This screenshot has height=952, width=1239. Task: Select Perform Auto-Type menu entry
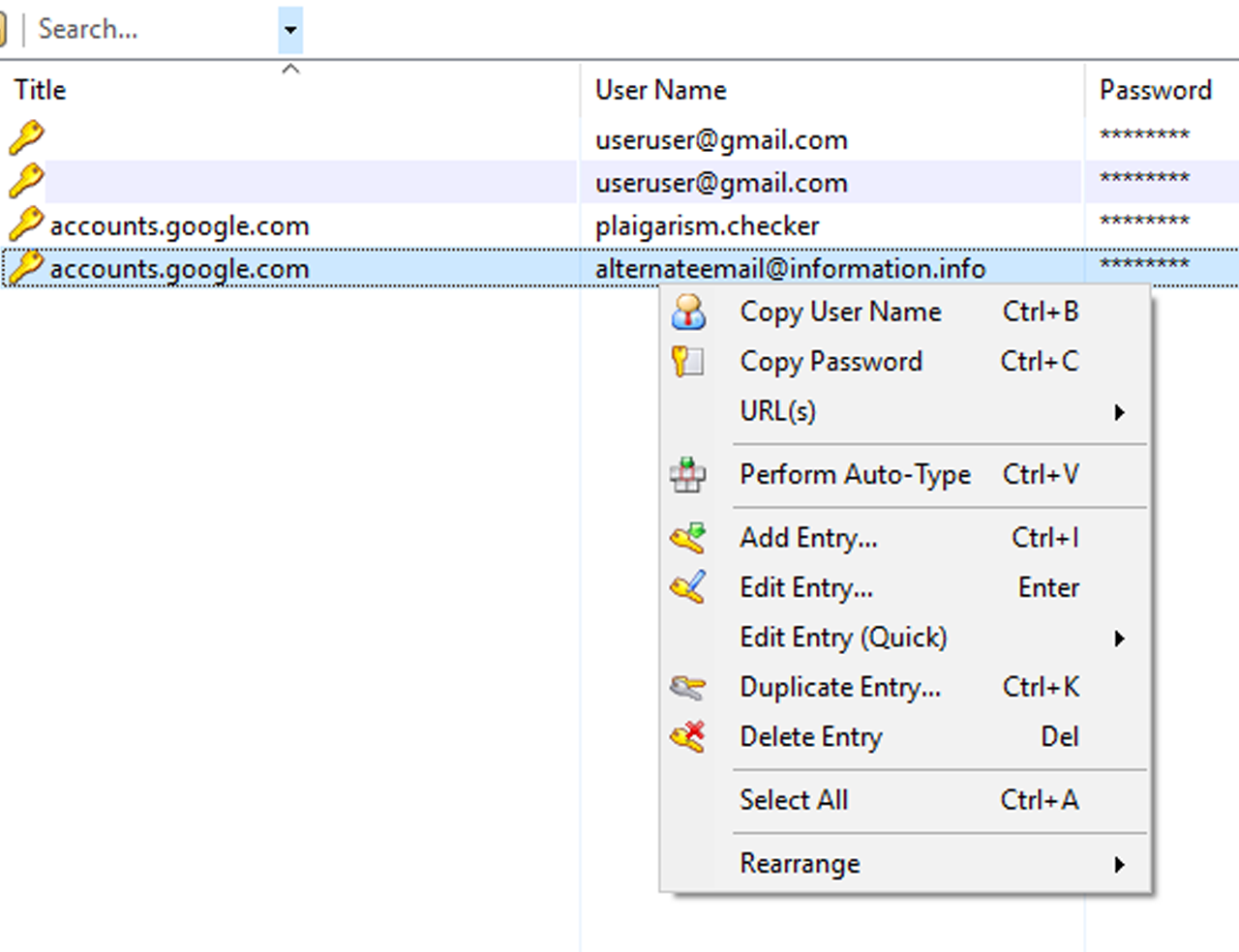pos(906,475)
